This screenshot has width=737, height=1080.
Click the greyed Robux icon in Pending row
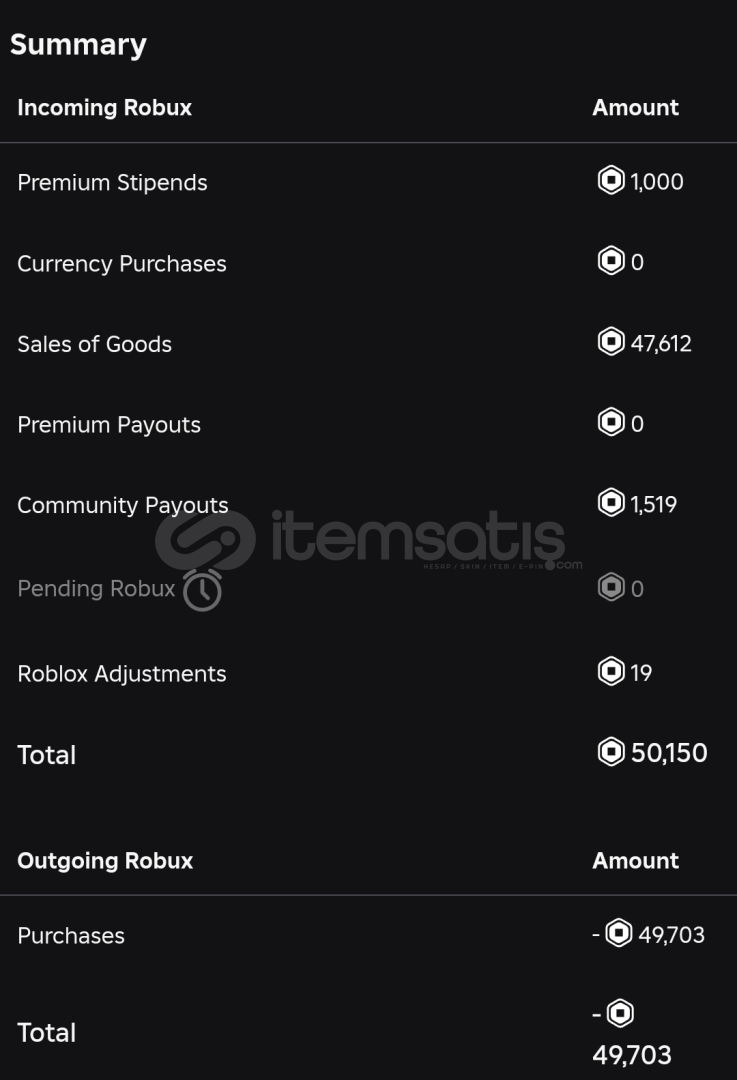coord(611,588)
